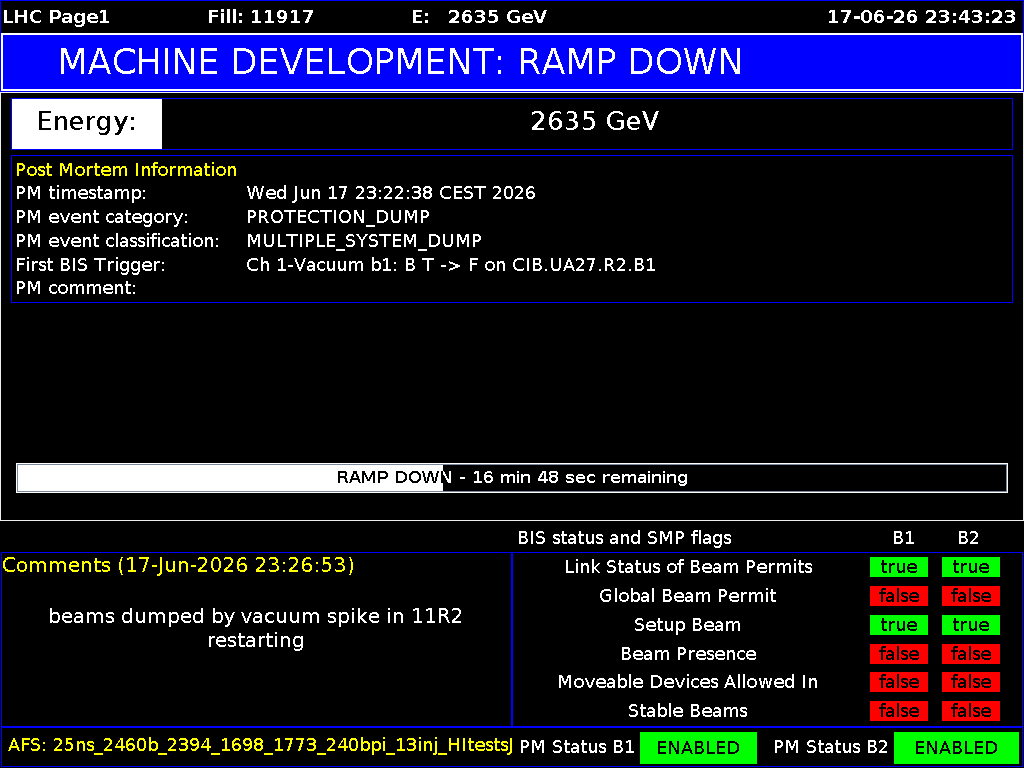The image size is (1024, 768).
Task: Click the RAMP DOWN progress bar
Action: click(x=512, y=478)
